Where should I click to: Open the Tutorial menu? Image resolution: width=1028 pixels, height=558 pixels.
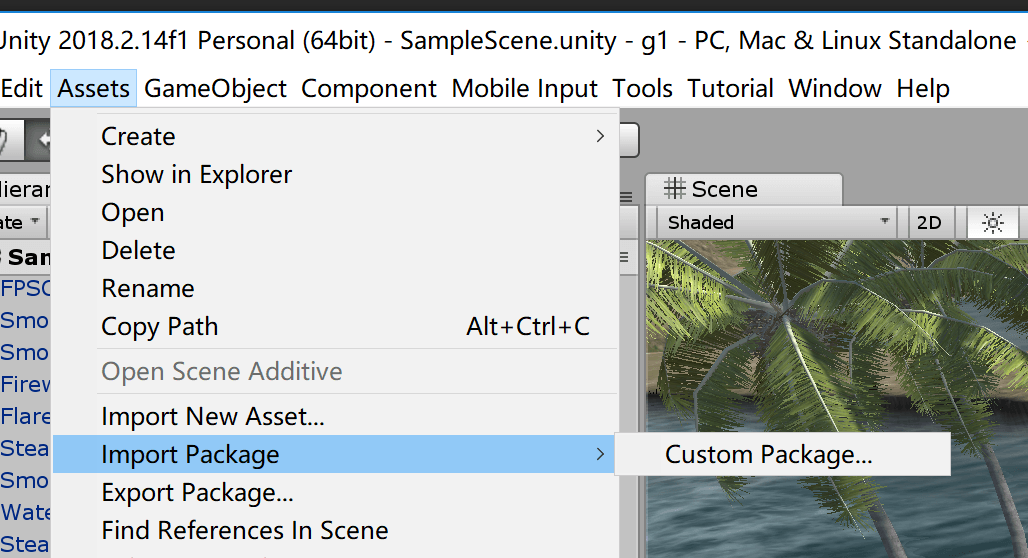pos(730,89)
